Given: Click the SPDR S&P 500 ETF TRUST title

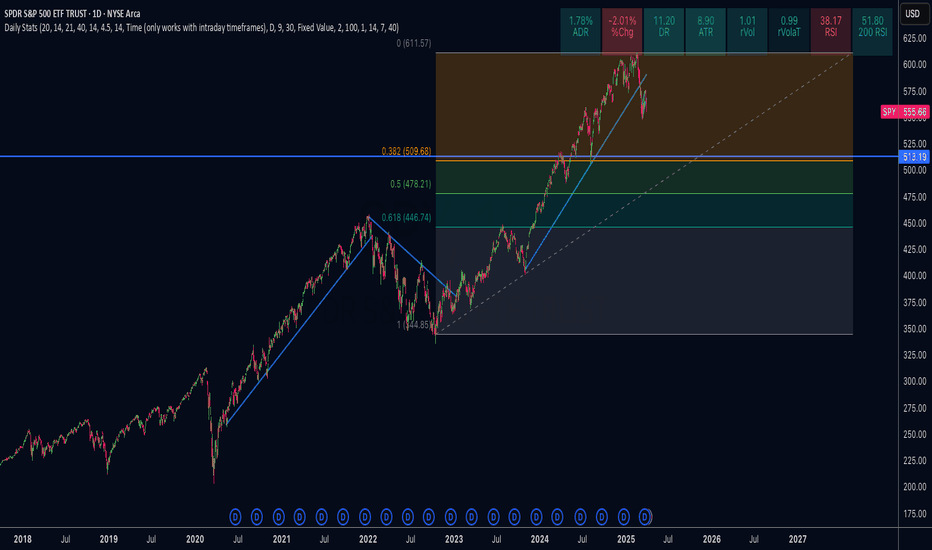Looking at the screenshot, I should point(71,14).
